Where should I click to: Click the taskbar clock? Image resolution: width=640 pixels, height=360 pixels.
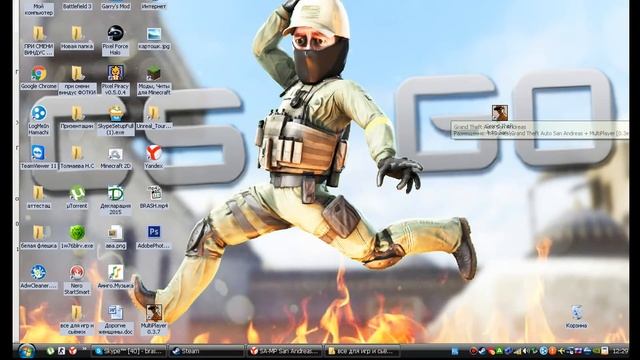point(620,351)
